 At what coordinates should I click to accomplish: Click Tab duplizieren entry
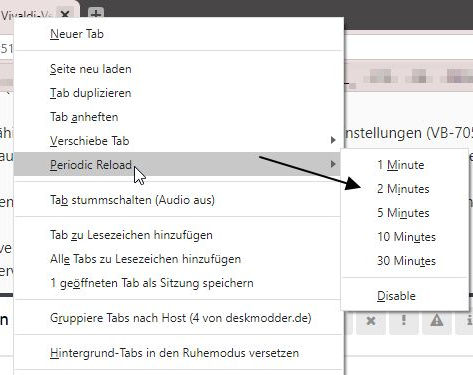pos(179,93)
